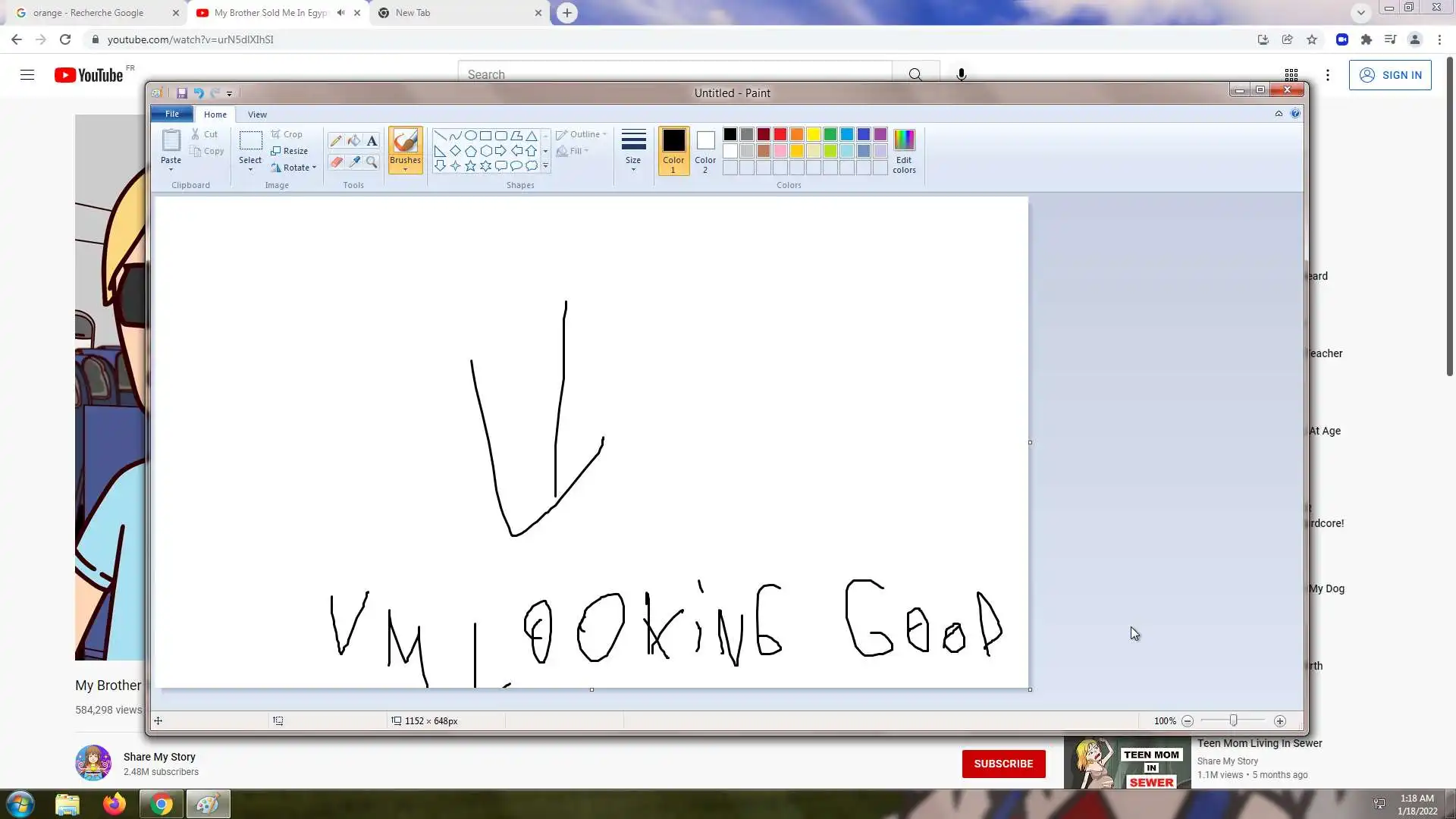Pick the red color swatch
This screenshot has width=1456, height=819.
[x=780, y=134]
